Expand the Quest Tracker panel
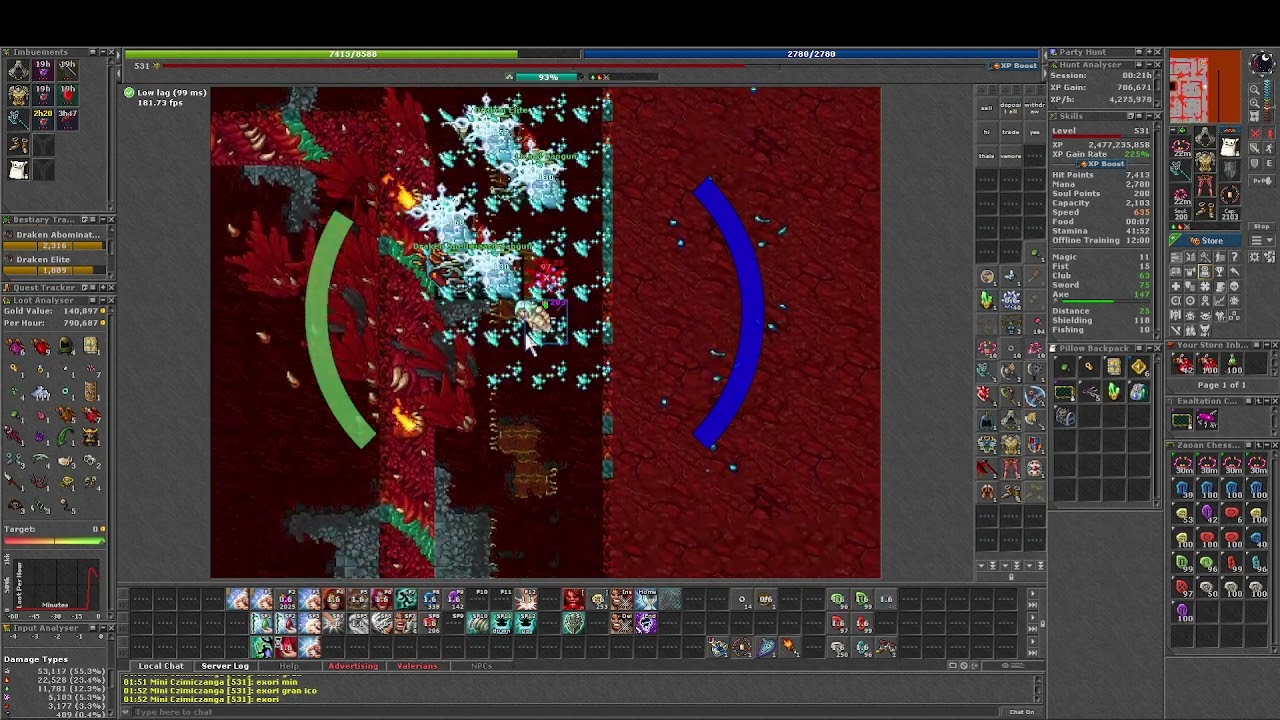 click(x=103, y=287)
